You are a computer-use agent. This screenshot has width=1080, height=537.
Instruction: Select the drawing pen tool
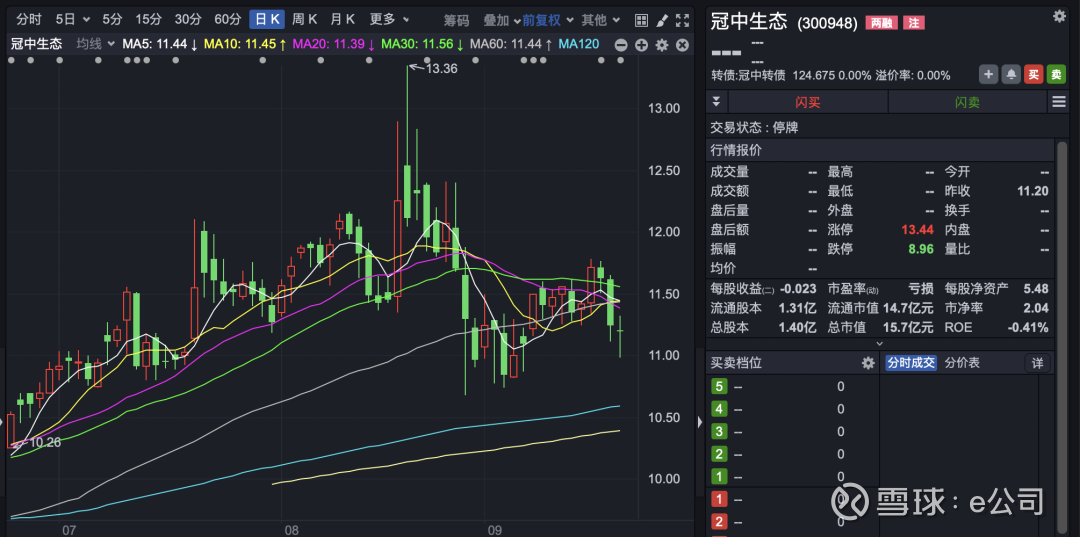tap(661, 20)
